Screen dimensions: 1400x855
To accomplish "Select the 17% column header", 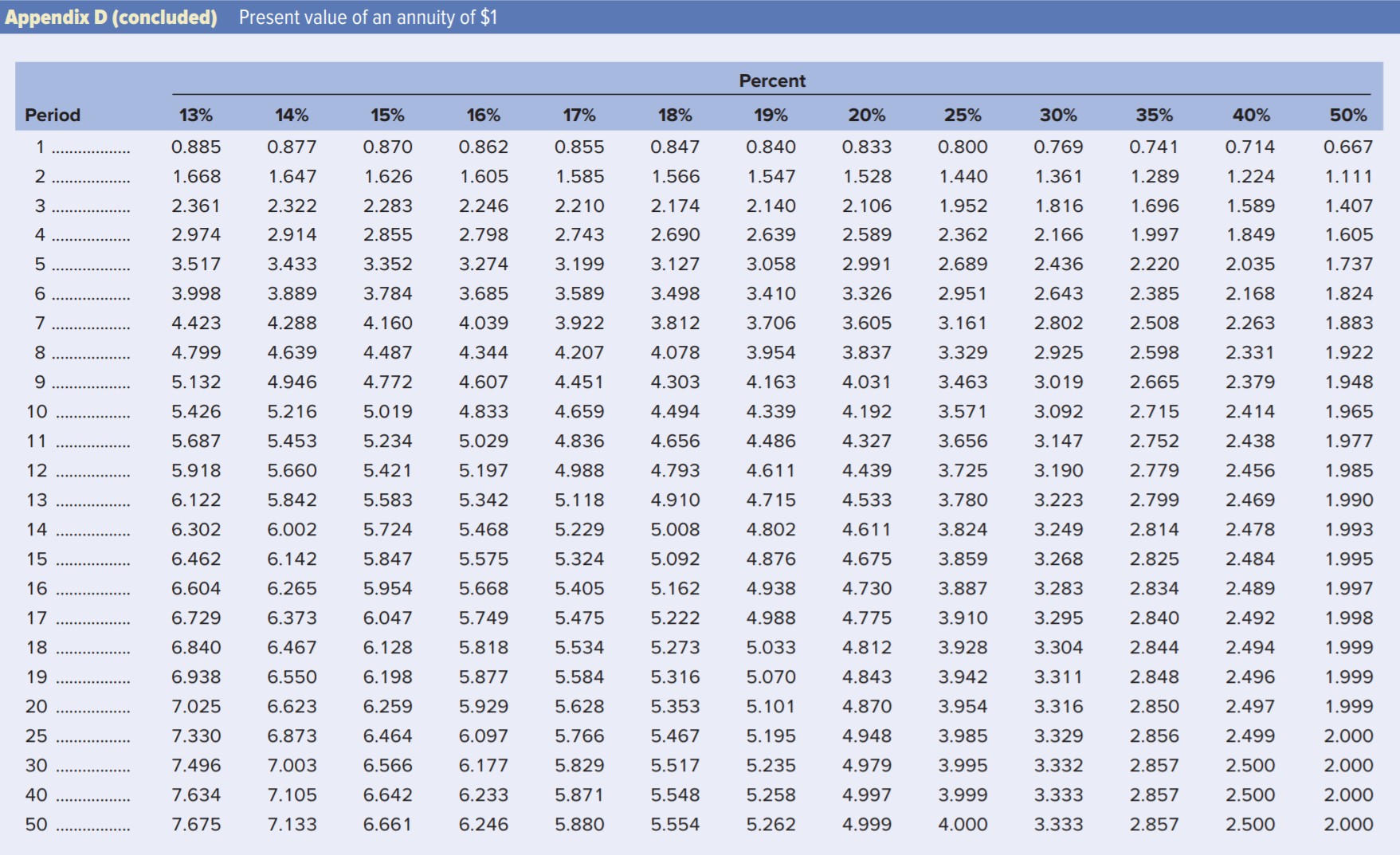I will 579,115.
